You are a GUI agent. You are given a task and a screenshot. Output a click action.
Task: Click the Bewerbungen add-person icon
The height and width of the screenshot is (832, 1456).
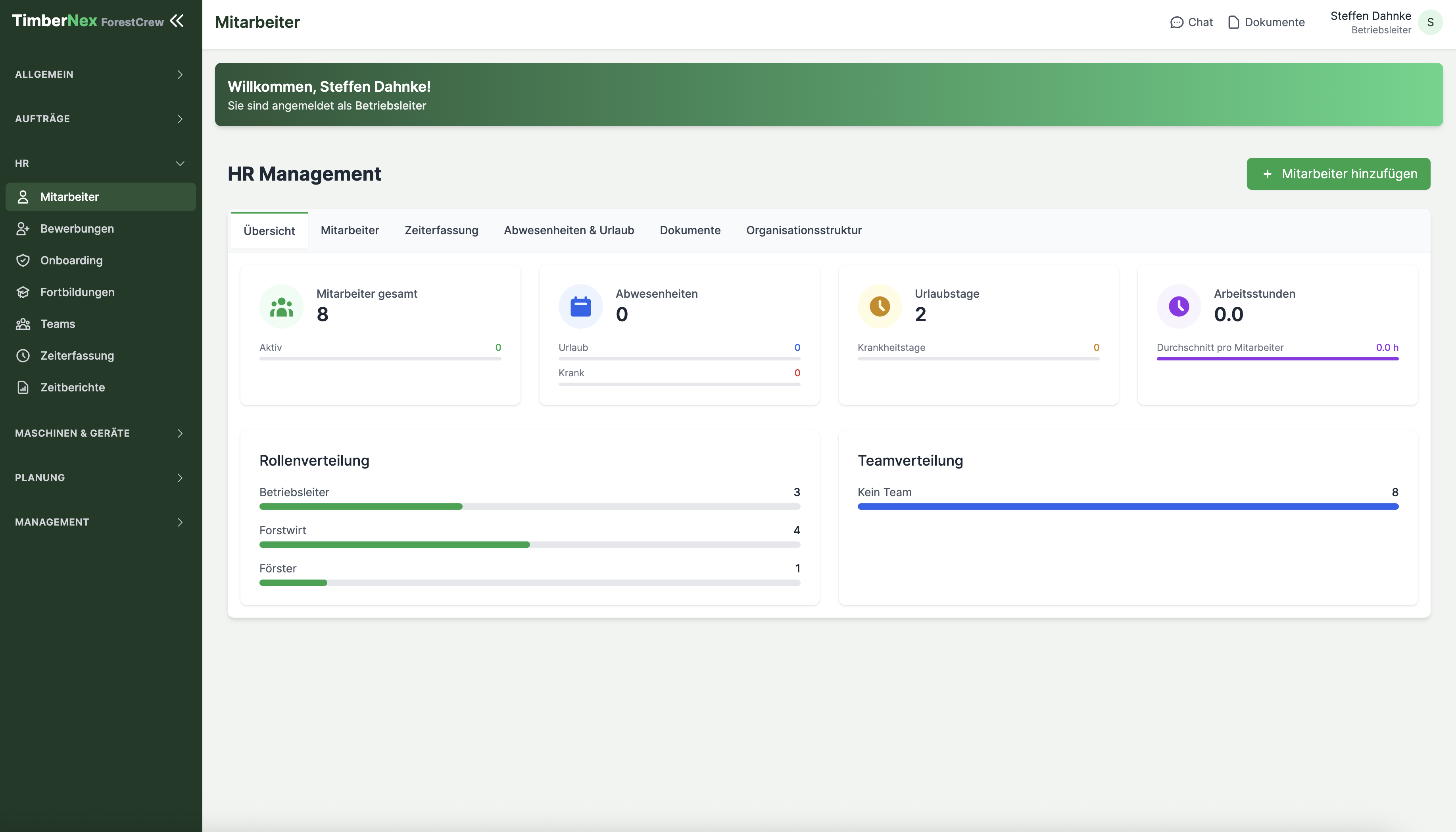[23, 229]
